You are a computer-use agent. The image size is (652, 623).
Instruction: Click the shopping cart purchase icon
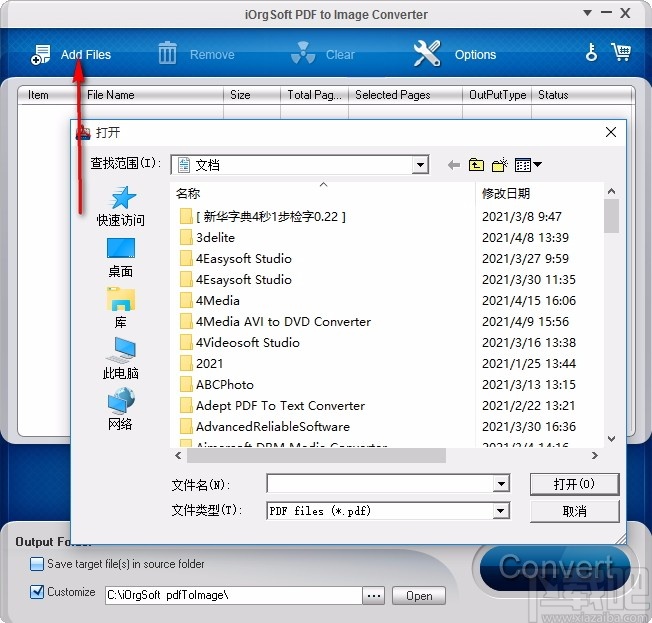[621, 52]
